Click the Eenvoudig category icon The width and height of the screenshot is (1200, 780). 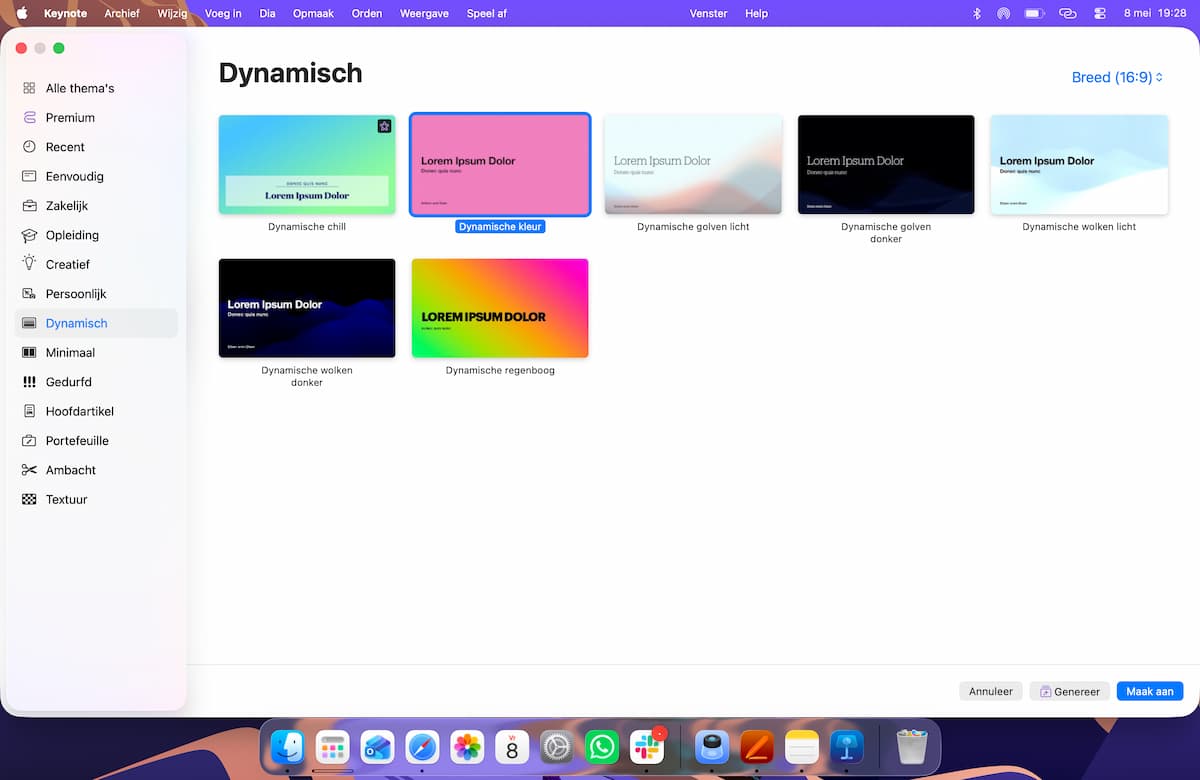29,176
